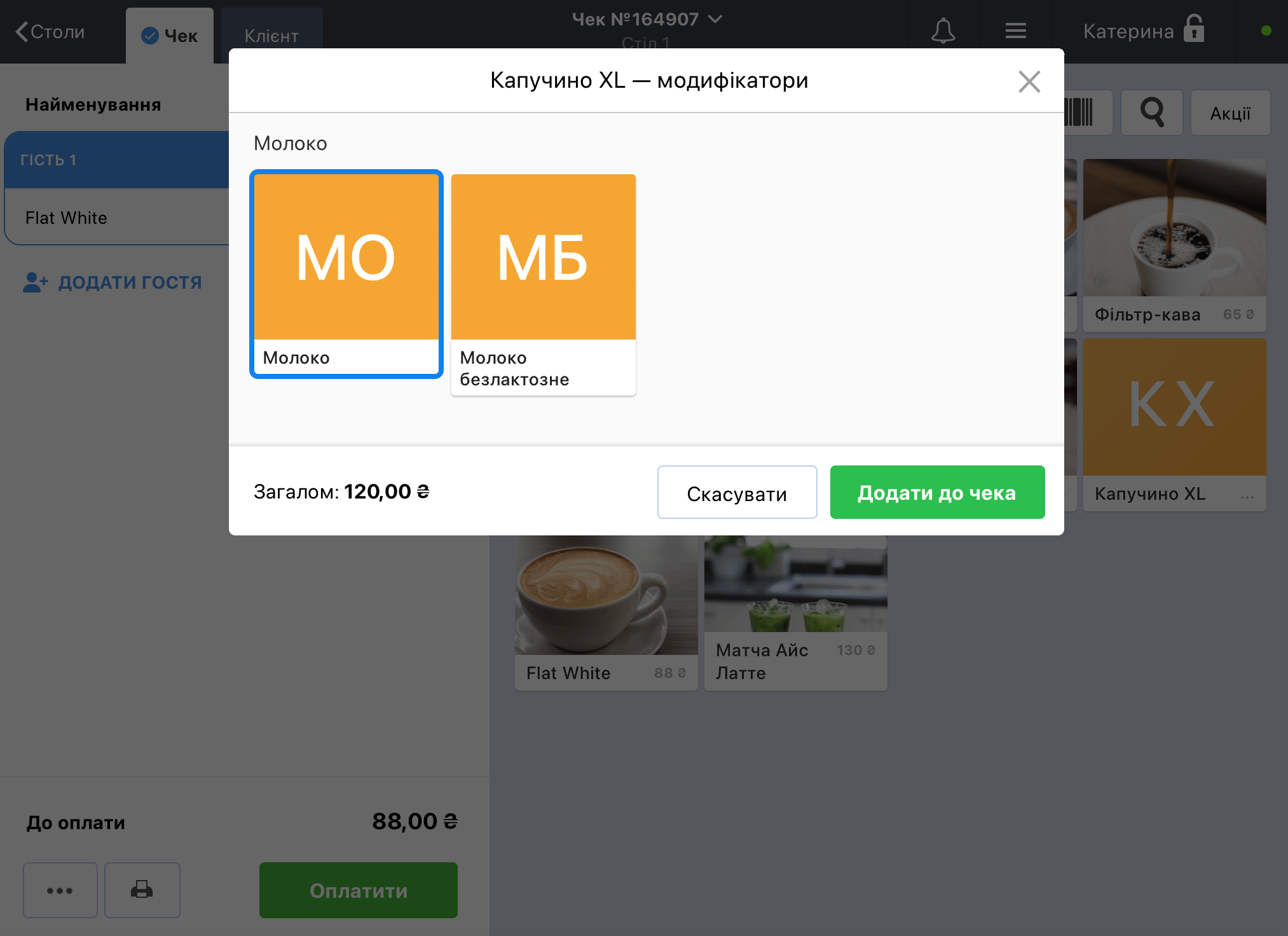
Task: Print the receipt with the printer icon
Action: click(142, 890)
